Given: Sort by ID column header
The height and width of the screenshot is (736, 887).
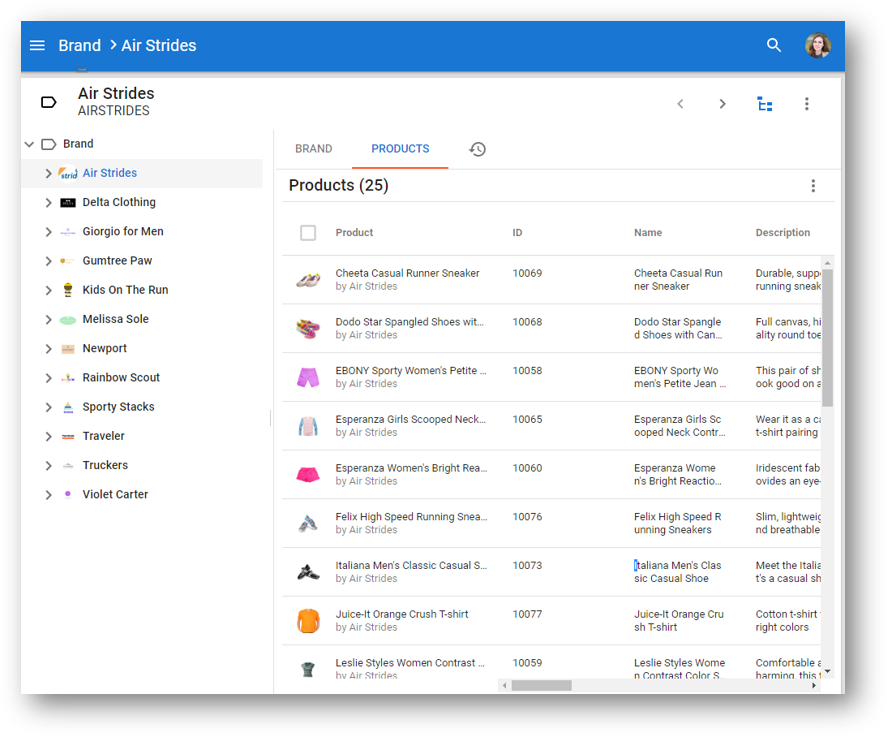Looking at the screenshot, I should point(517,233).
